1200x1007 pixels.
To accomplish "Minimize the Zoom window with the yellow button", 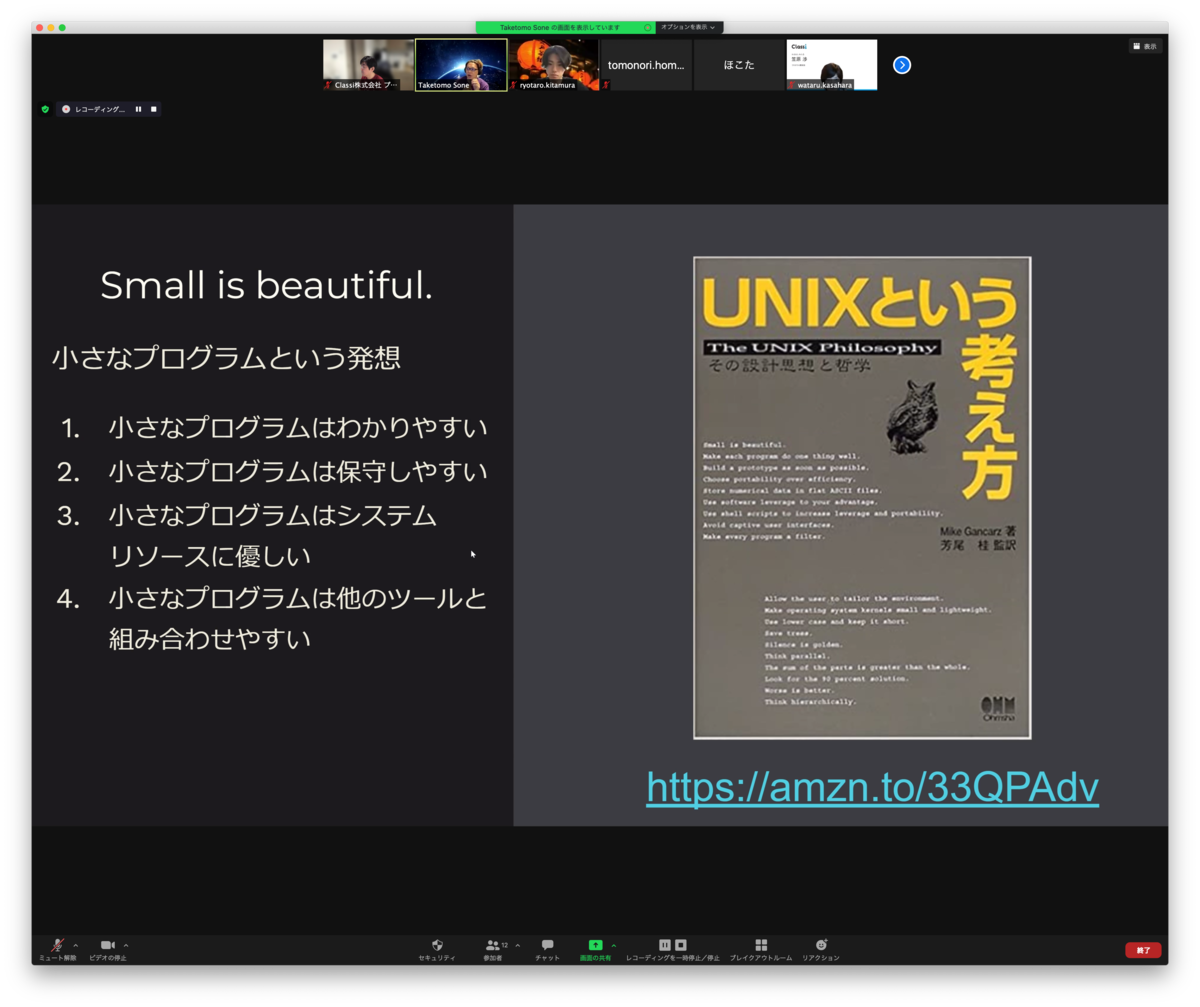I will point(51,27).
